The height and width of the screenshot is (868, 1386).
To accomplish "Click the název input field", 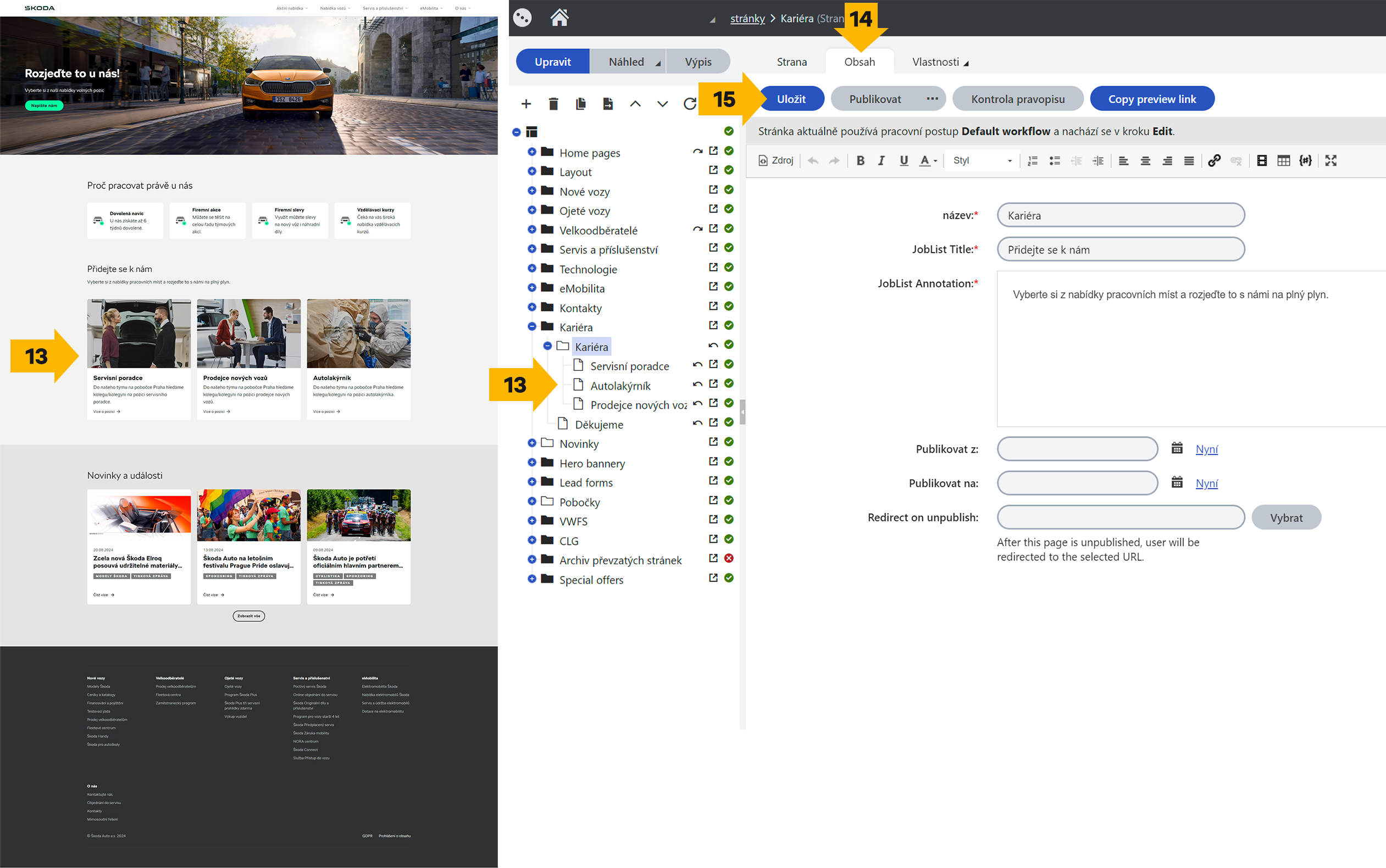I will (x=1120, y=215).
